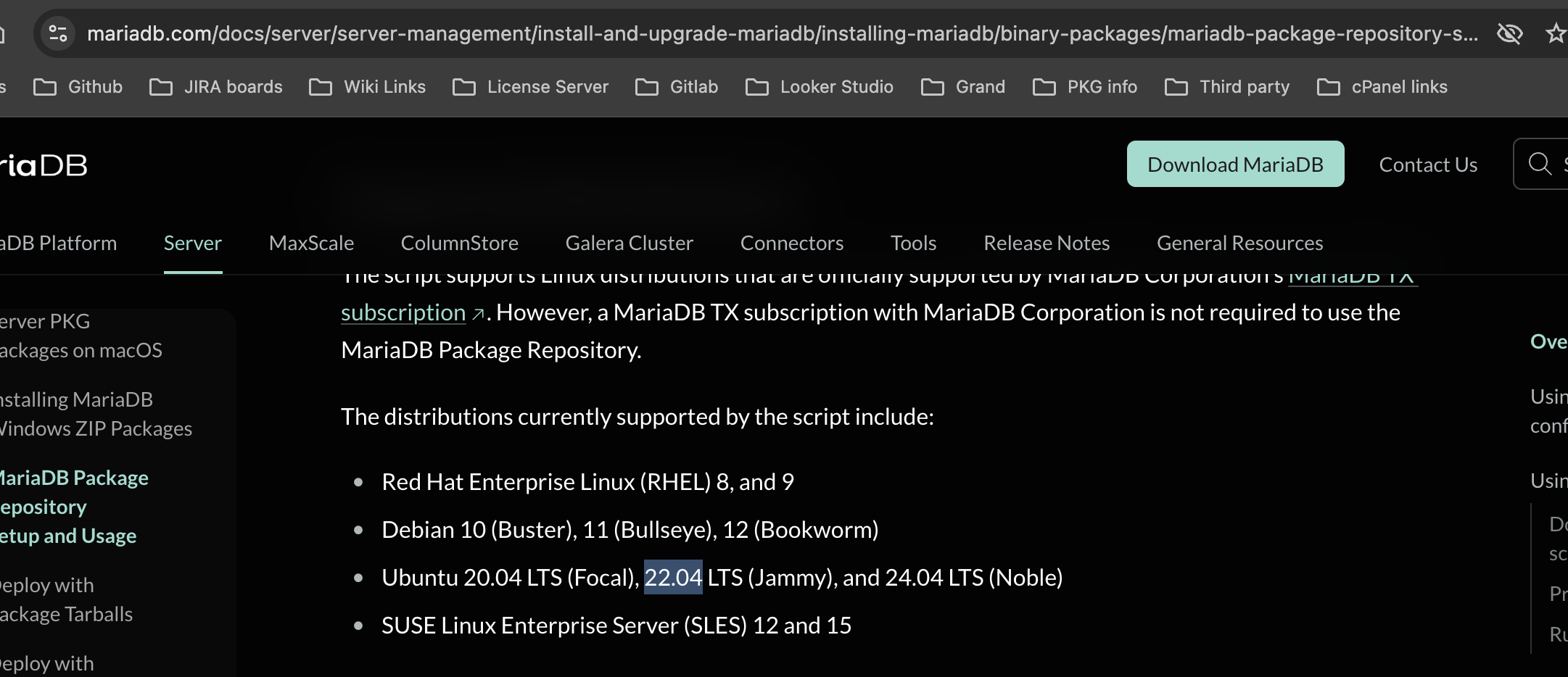
Task: Click the Red Hat Enterprise Linux list item
Action: point(587,481)
